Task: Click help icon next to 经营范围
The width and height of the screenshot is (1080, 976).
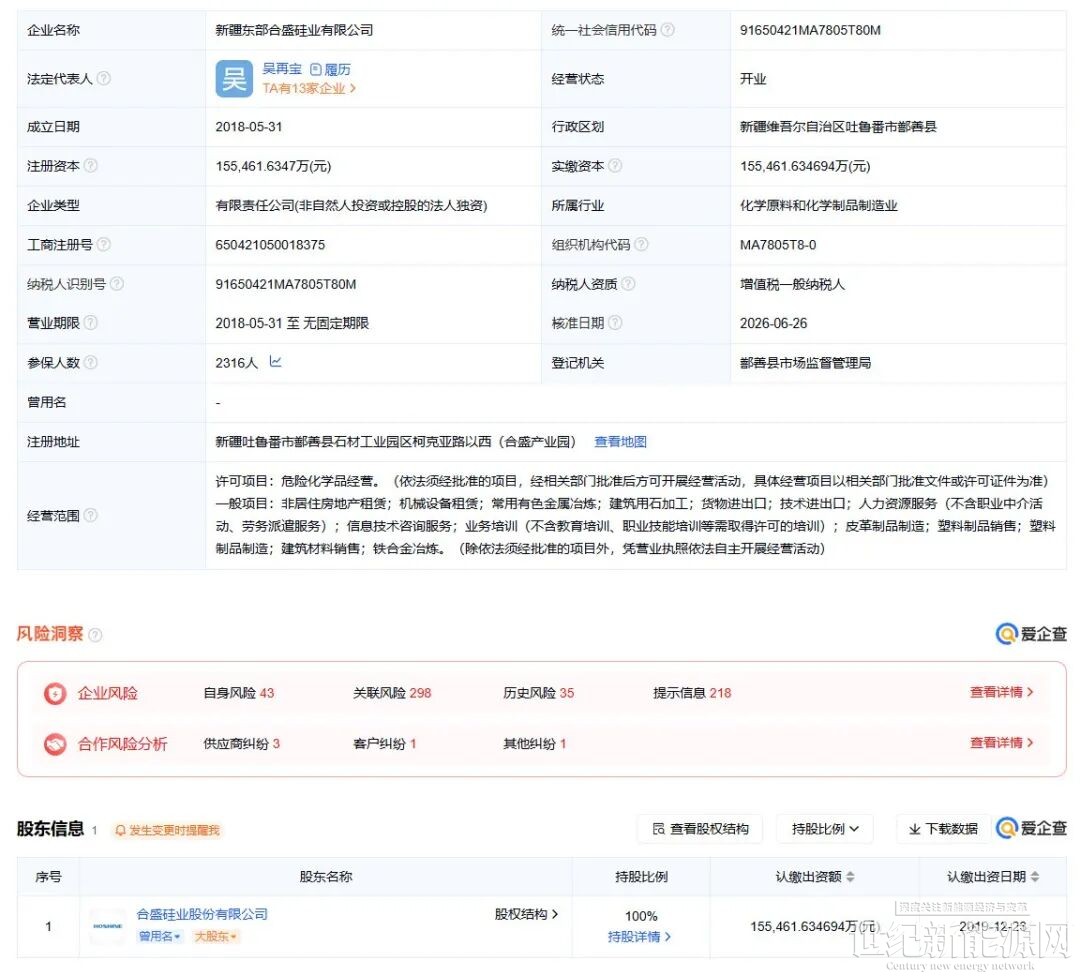Action: click(90, 515)
